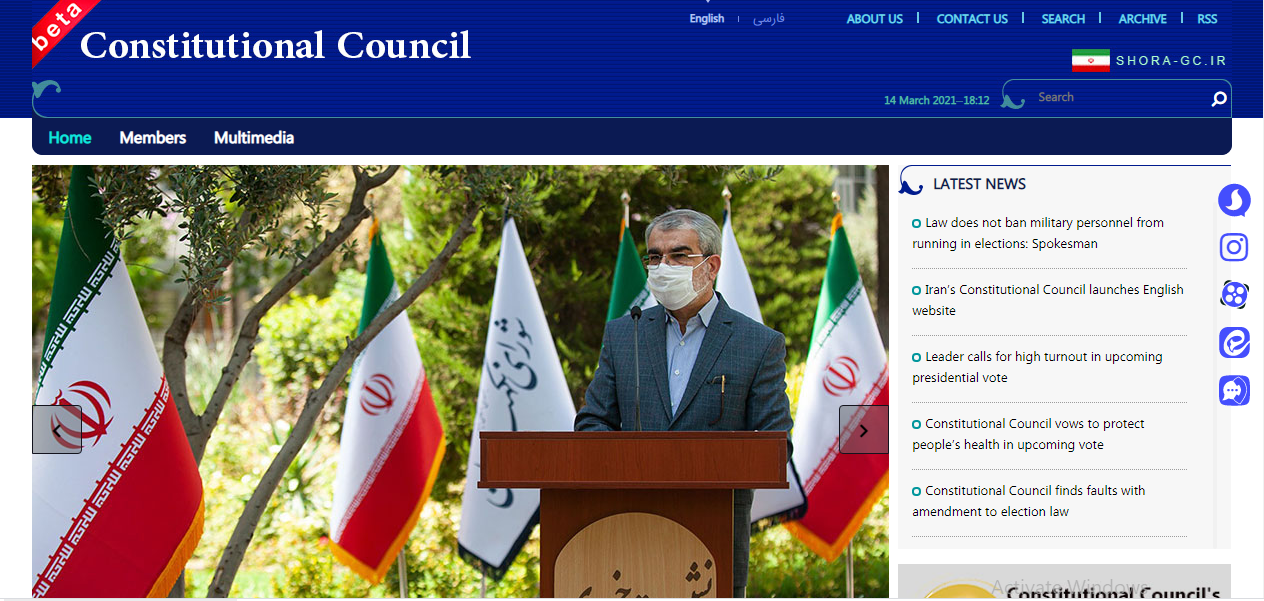The width and height of the screenshot is (1264, 601).
Task: Click the magnifying glass search icon
Action: pyautogui.click(x=1218, y=98)
